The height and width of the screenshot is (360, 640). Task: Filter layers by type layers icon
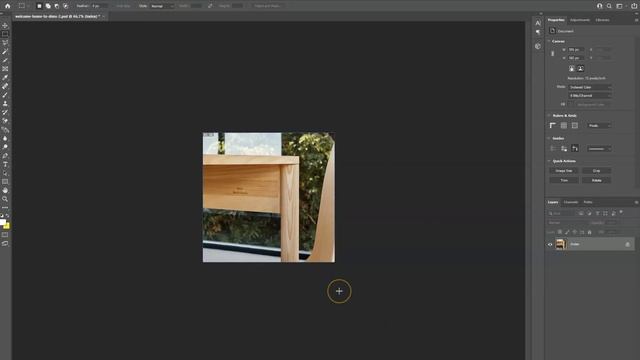coord(598,213)
